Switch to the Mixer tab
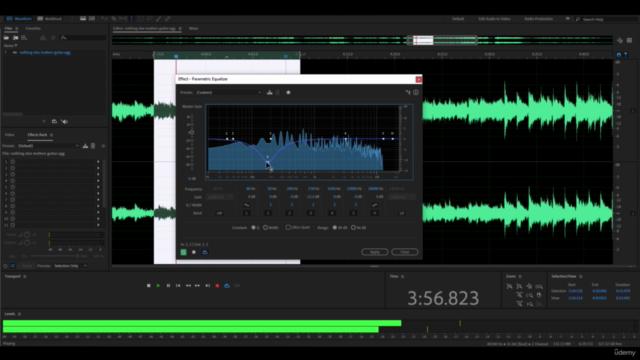The image size is (640, 360). pyautogui.click(x=193, y=29)
